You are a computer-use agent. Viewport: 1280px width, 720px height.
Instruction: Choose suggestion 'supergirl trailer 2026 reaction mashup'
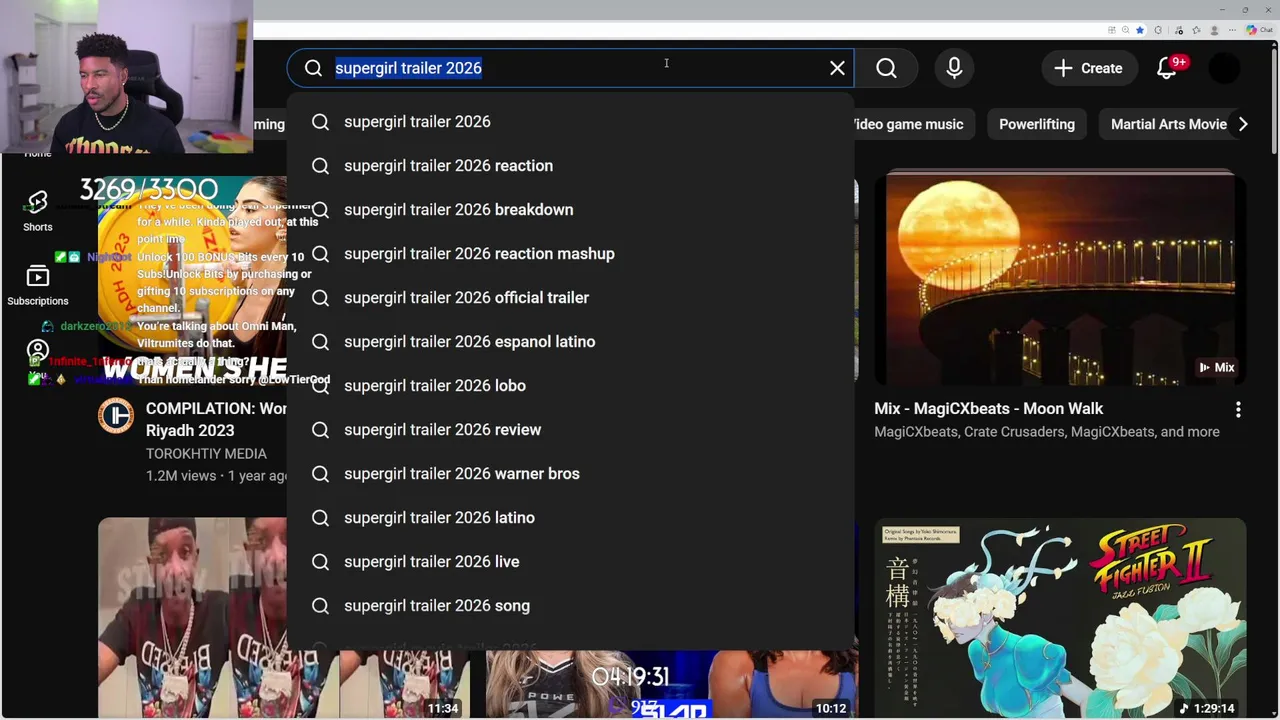coord(570,254)
